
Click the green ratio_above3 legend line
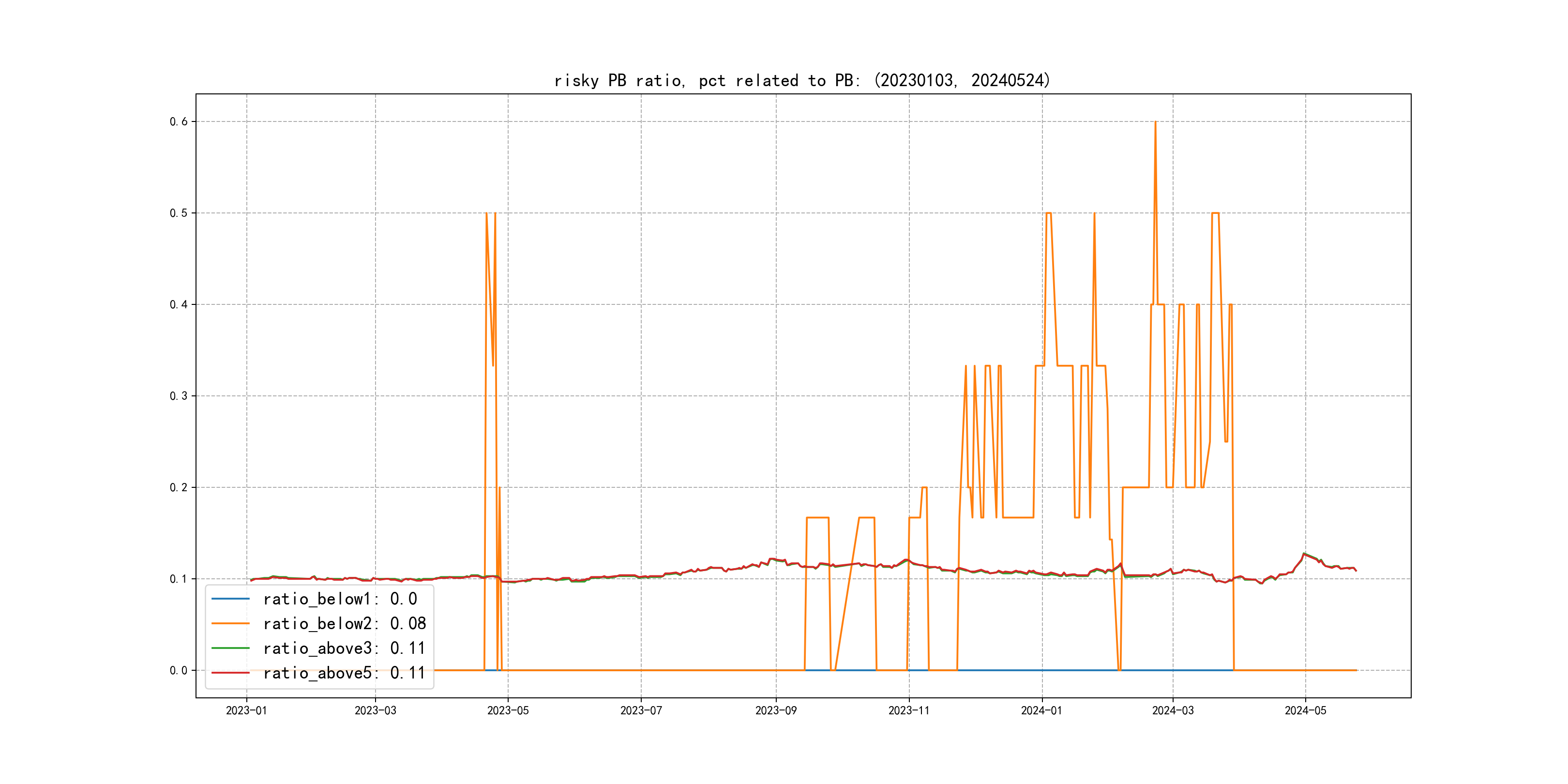(x=230, y=648)
